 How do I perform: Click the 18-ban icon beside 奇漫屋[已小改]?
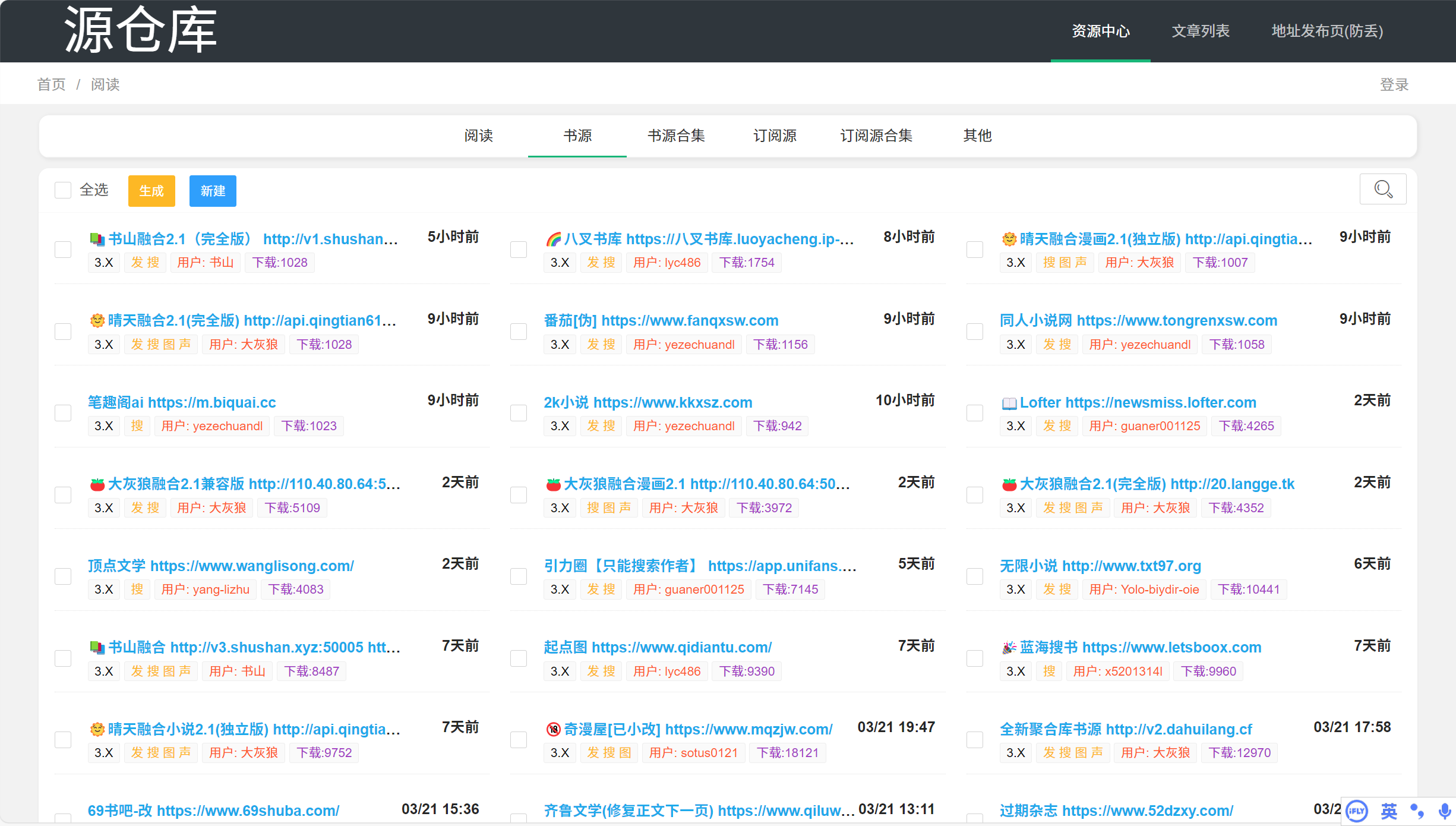(x=553, y=730)
